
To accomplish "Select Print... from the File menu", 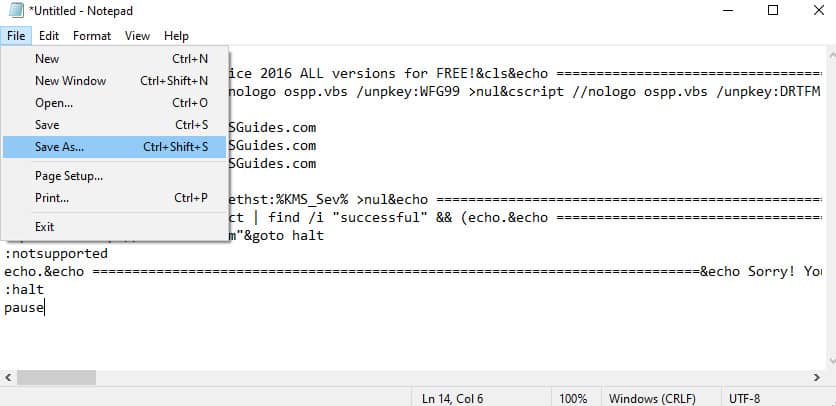I will pos(114,197).
